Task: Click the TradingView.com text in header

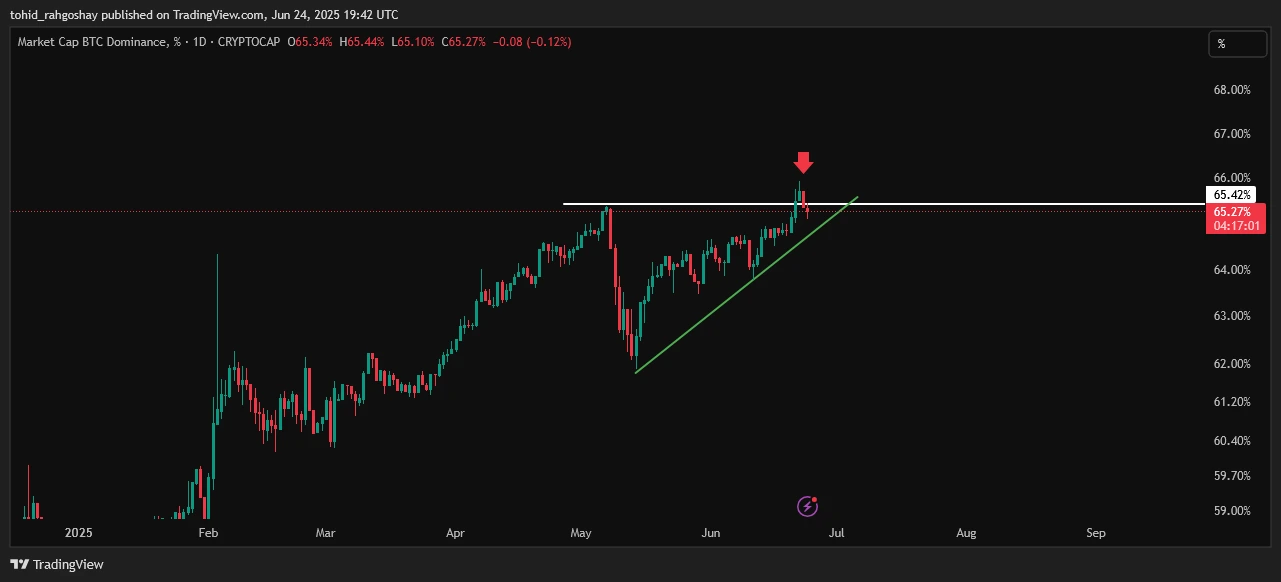Action: [x=219, y=15]
